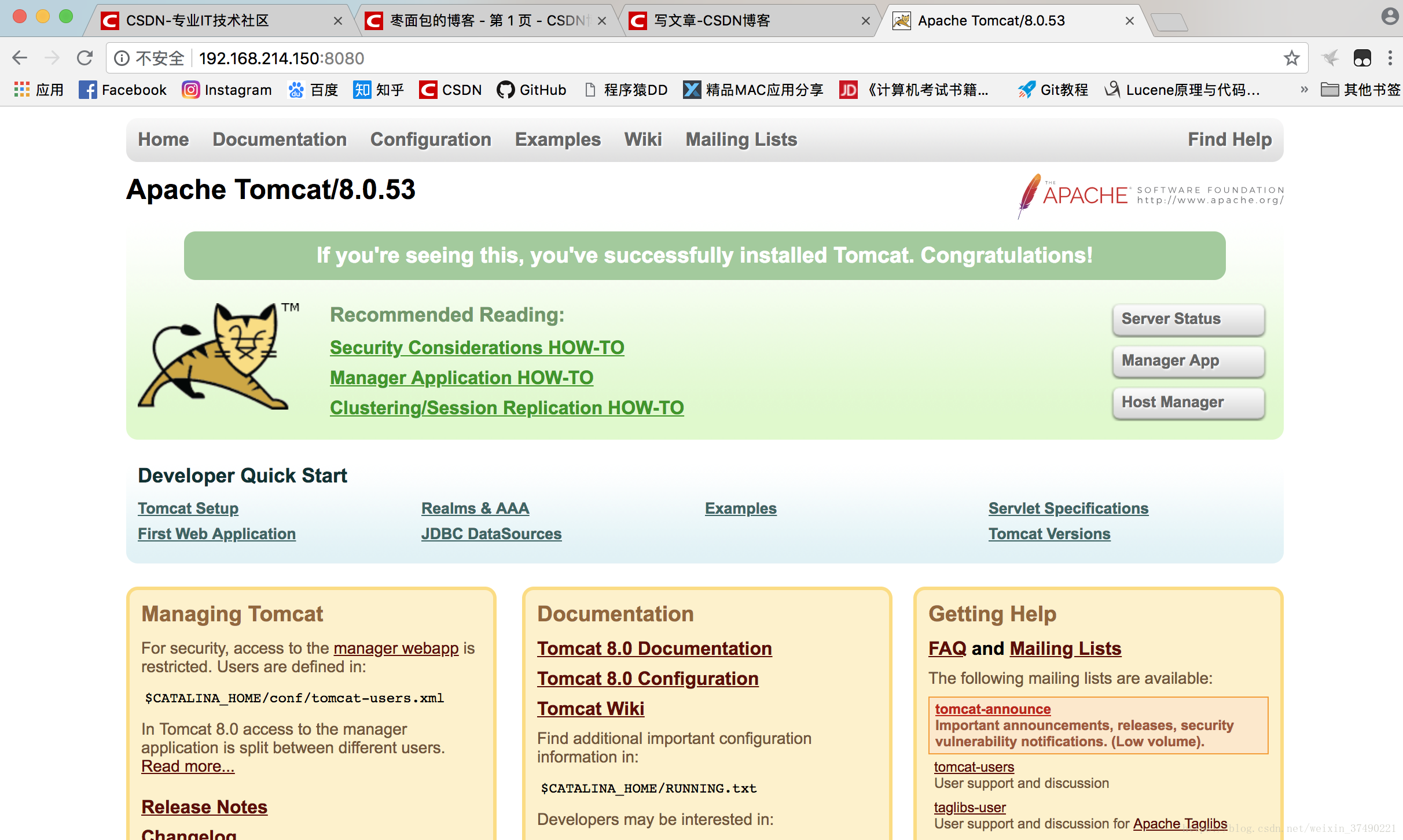Open Configuration in Tomcat nav bar
Viewport: 1403px width, 840px height.
point(431,139)
